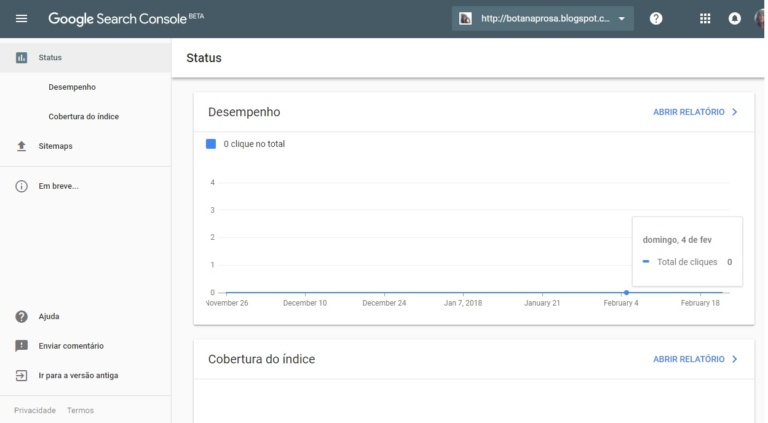Viewport: 768px width, 423px height.
Task: Click 'Total de cliques' in the tooltip
Action: coord(687,262)
